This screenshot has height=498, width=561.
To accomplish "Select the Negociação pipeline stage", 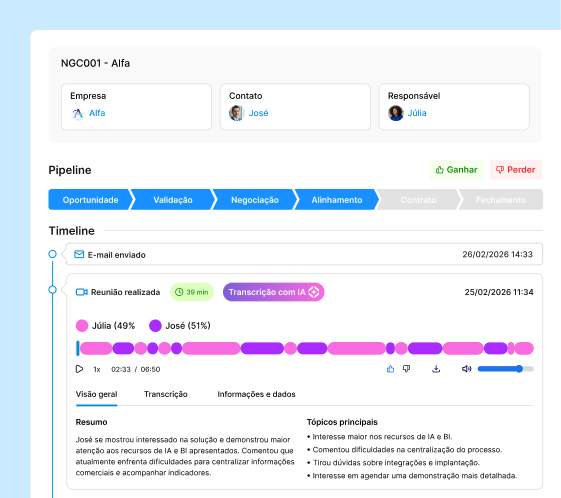I will click(255, 200).
